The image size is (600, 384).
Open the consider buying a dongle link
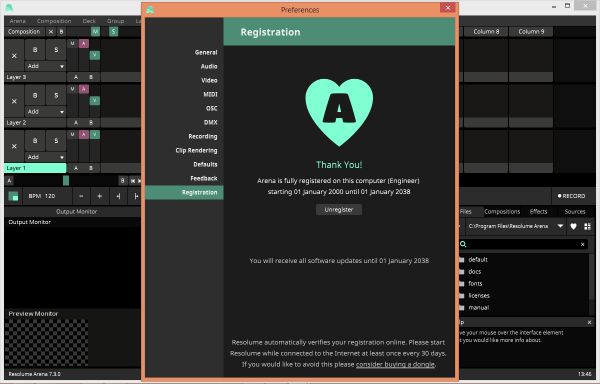point(395,364)
